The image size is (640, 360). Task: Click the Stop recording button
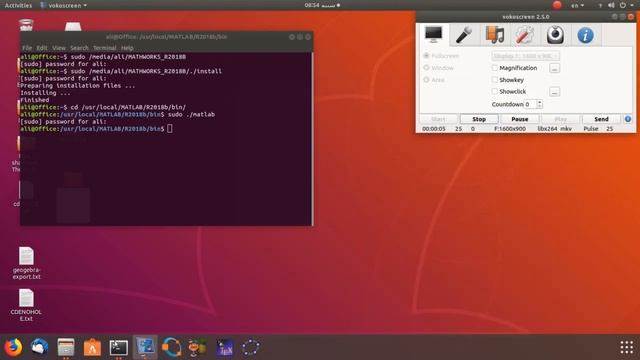coord(479,119)
